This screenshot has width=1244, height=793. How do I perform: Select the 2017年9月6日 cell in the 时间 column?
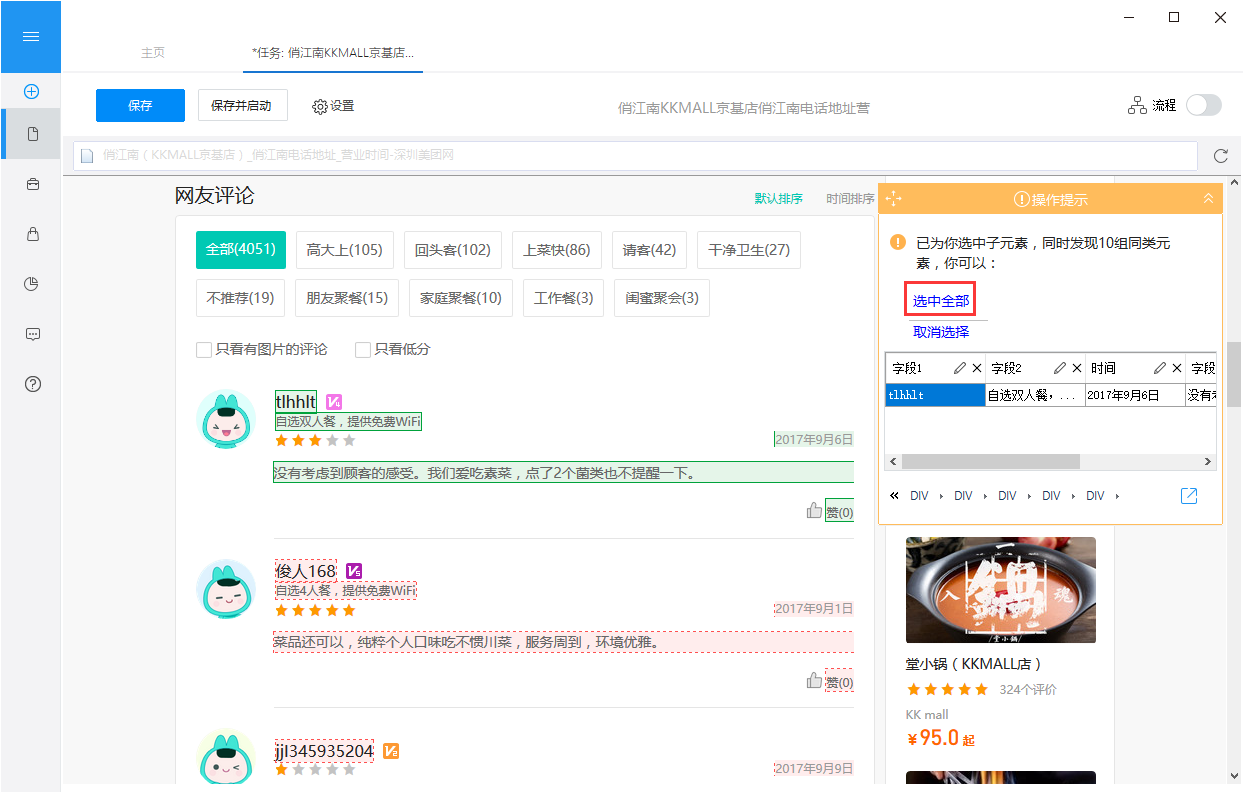1135,395
